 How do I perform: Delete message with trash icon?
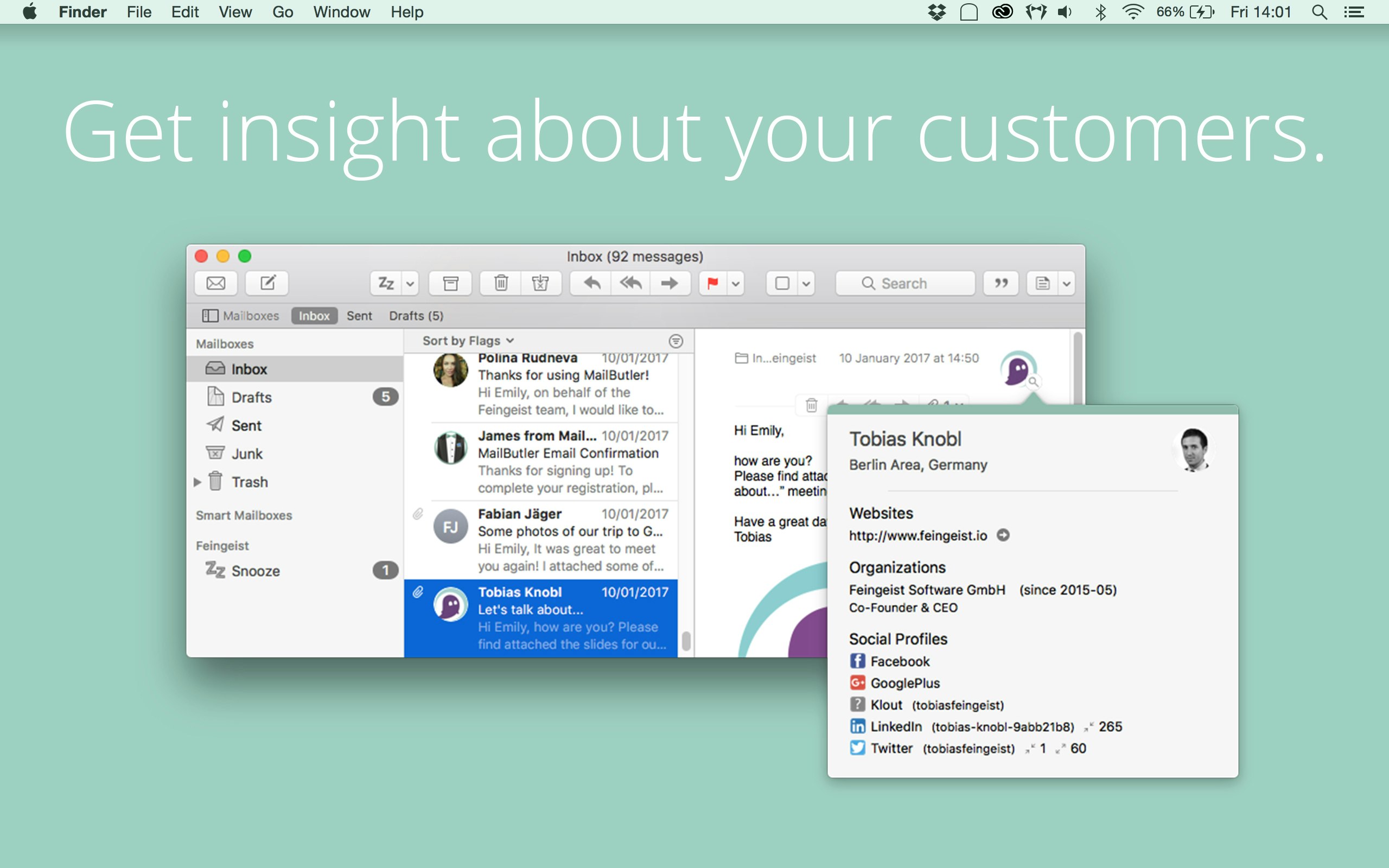coord(500,283)
